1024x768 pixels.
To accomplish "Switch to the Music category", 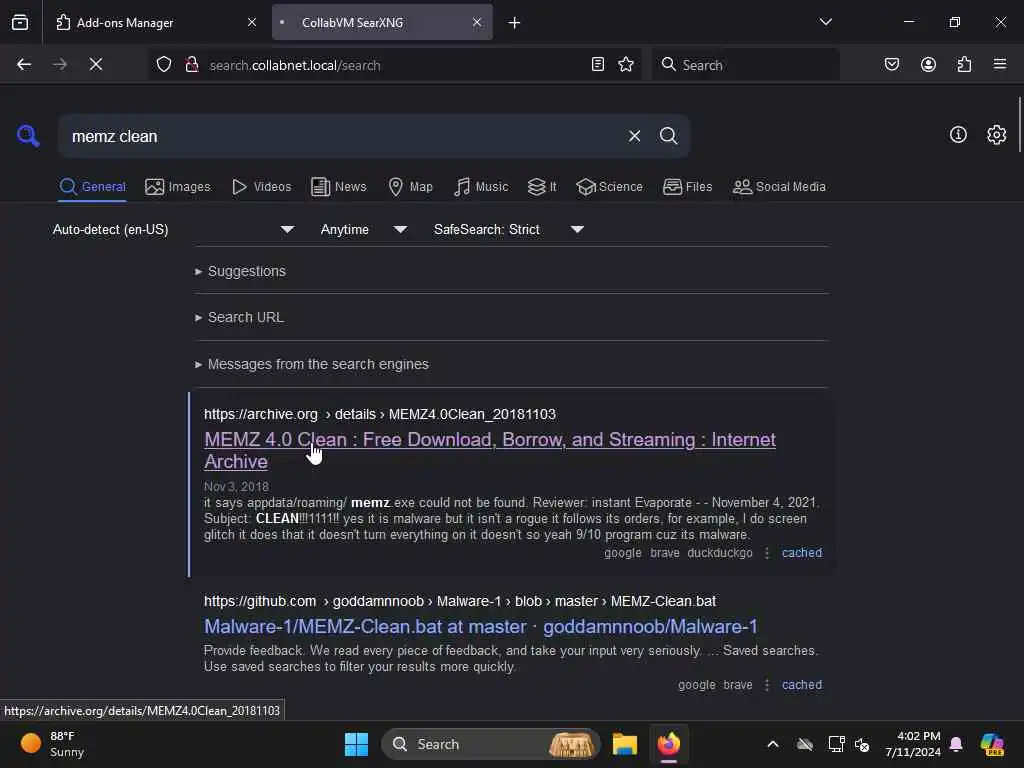I will [x=481, y=187].
